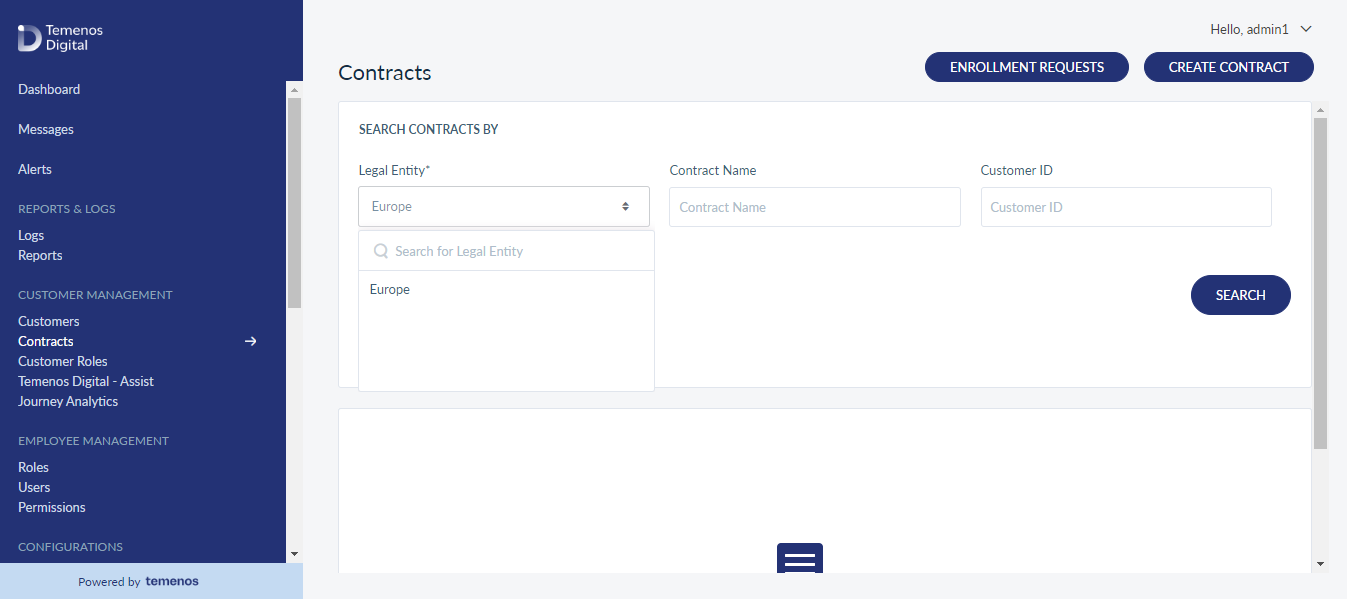The height and width of the screenshot is (599, 1347).
Task: Open the admin1 user chevron menu
Action: tap(1306, 30)
